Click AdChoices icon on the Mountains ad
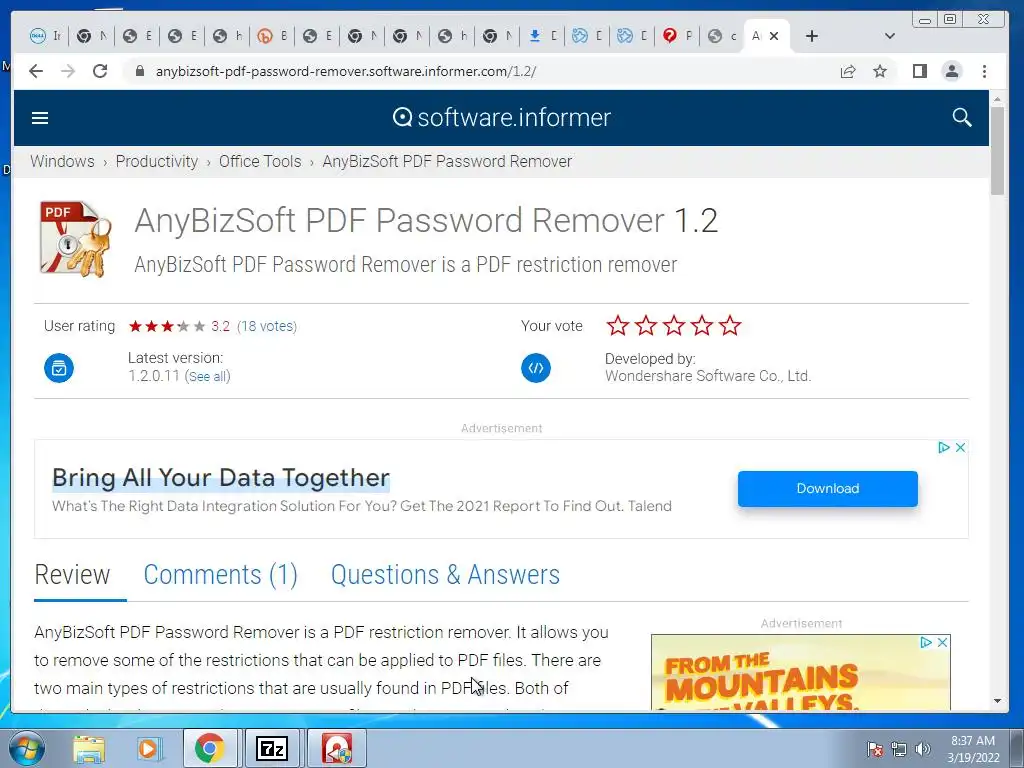 tap(925, 643)
